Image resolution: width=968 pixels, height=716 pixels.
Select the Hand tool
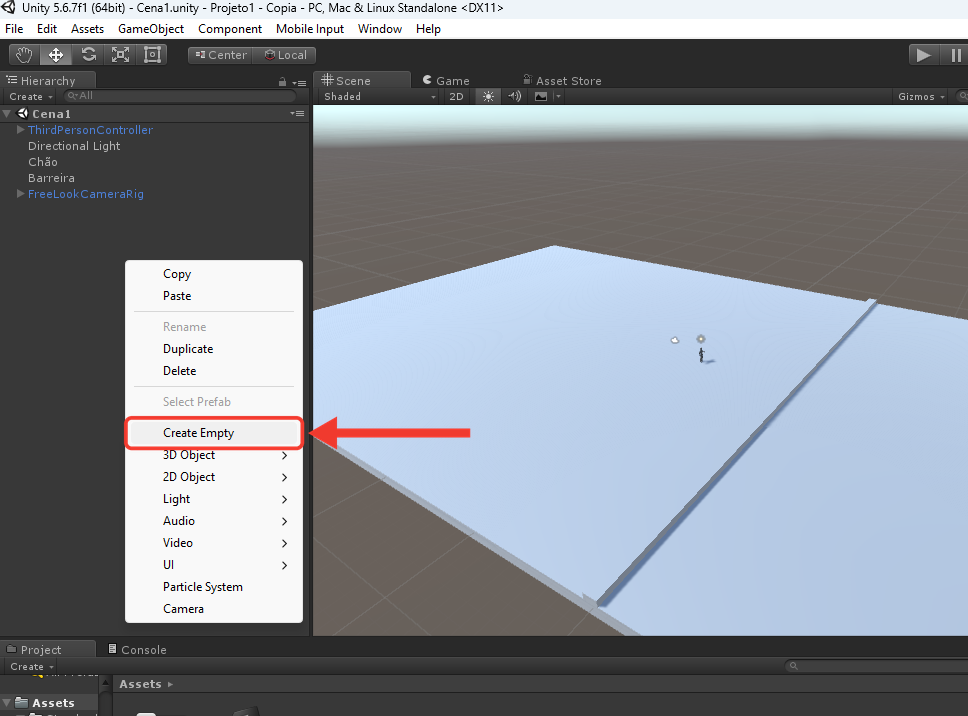25,55
